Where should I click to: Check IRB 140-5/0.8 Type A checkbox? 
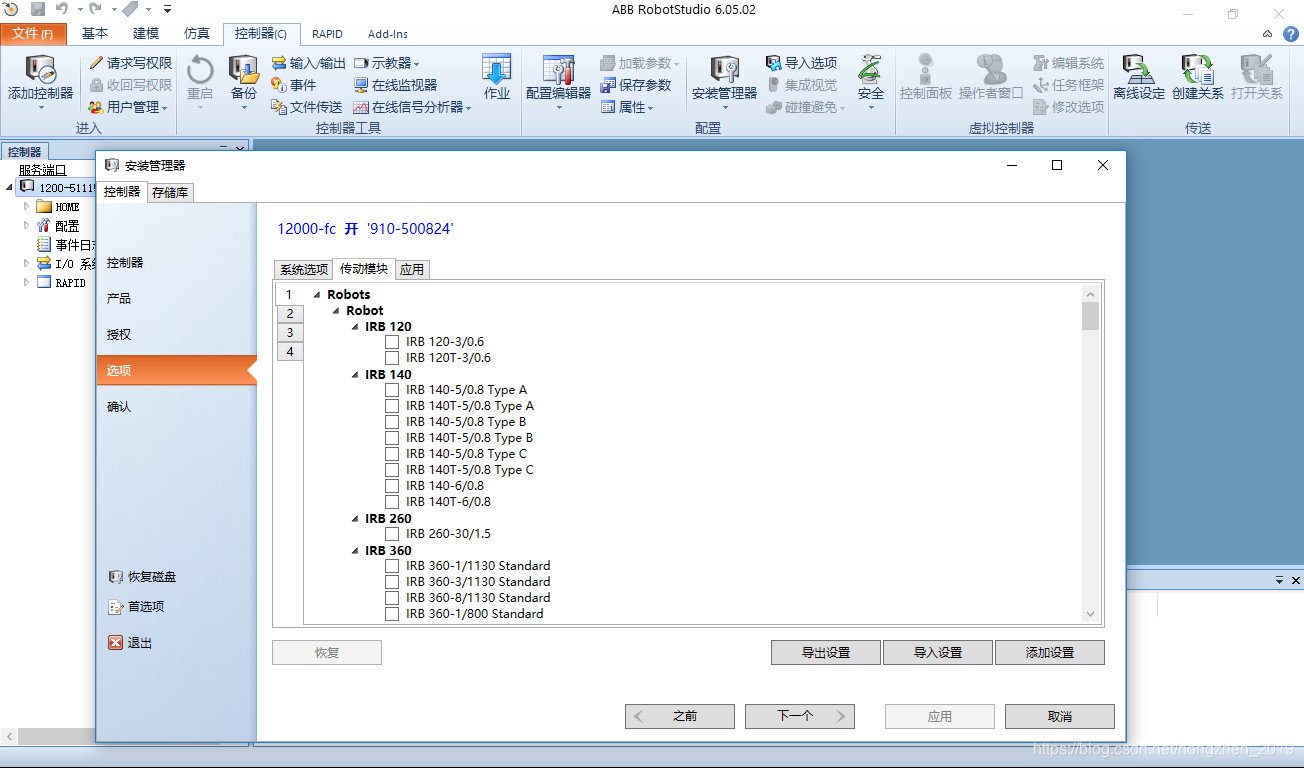click(x=392, y=390)
